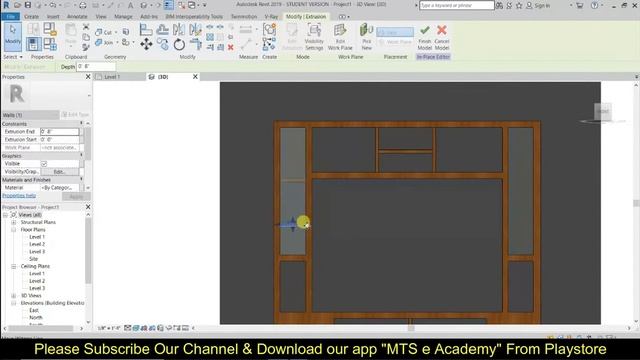Viewport: 640px width, 360px height.
Task: Expand the 3D Views node
Action: click(x=13, y=296)
